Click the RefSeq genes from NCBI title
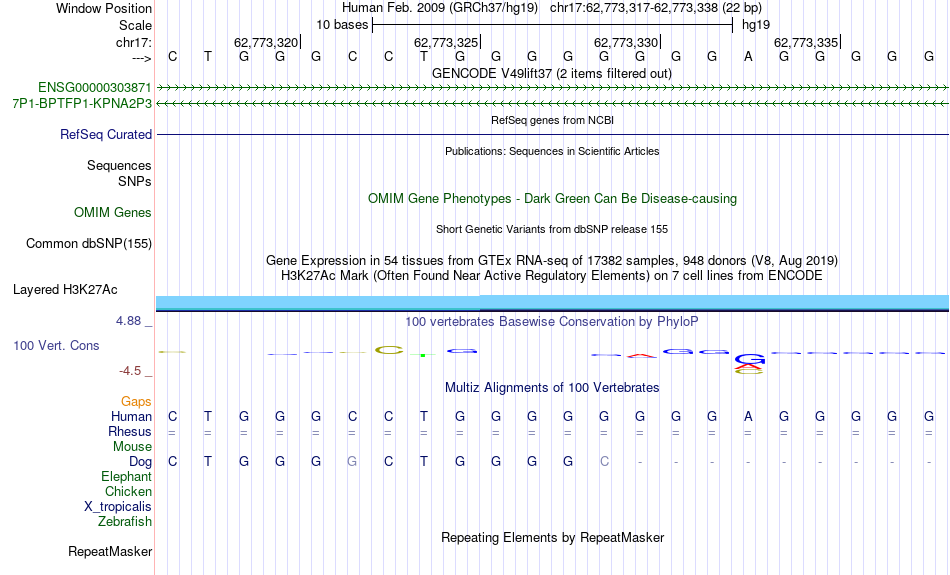Screen dimensions: 950x575 click(552, 120)
